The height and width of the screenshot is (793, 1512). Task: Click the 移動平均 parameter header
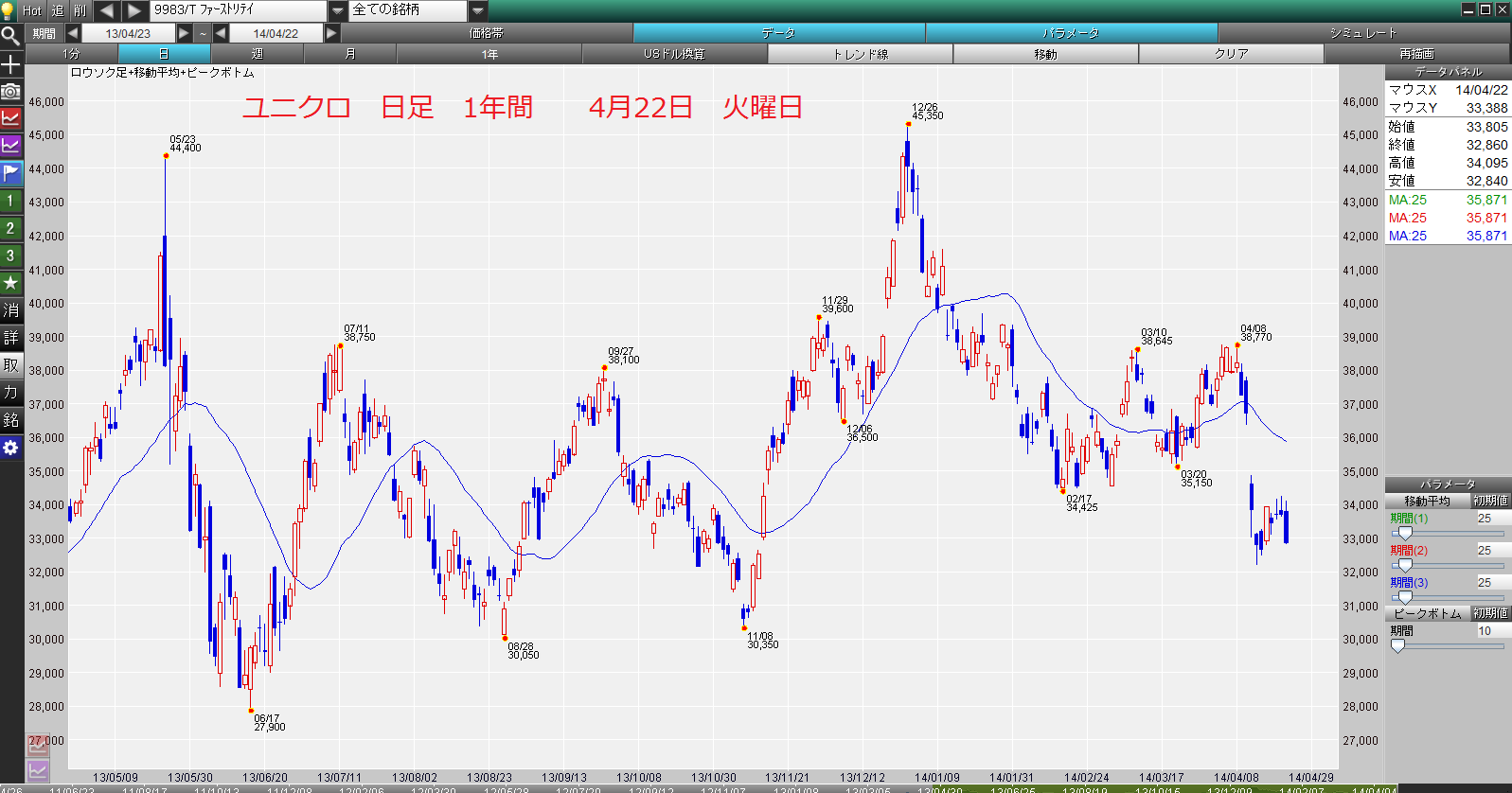pyautogui.click(x=1428, y=501)
